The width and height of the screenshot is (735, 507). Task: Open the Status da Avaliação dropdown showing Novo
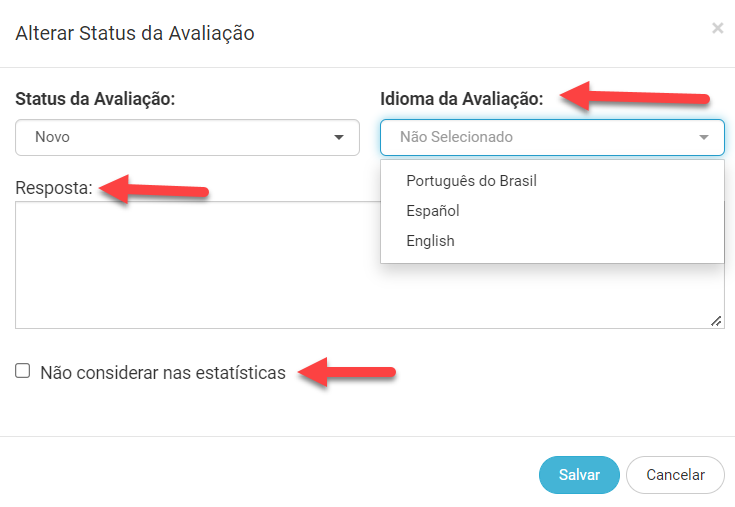coord(186,137)
